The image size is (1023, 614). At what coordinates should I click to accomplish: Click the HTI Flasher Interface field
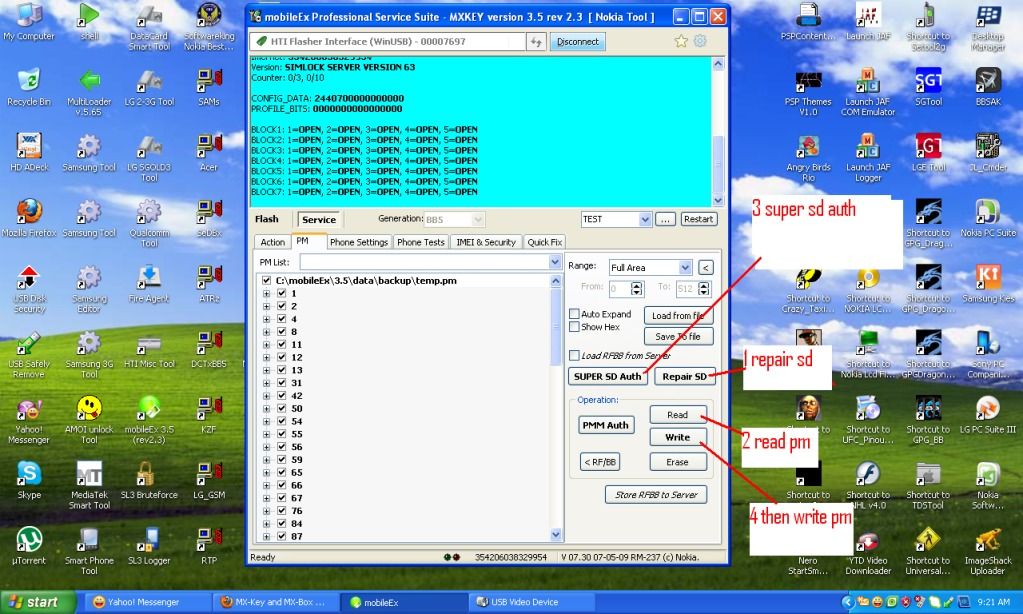[388, 42]
